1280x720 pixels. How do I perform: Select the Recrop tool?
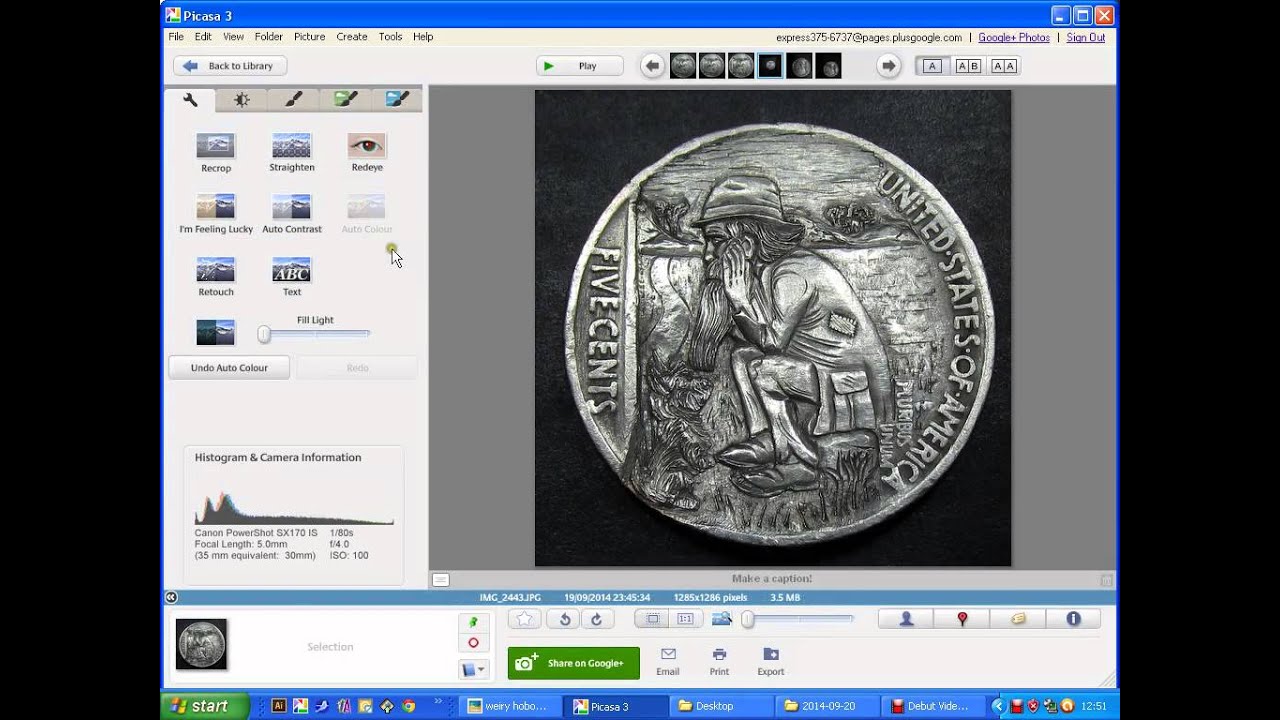pyautogui.click(x=215, y=153)
